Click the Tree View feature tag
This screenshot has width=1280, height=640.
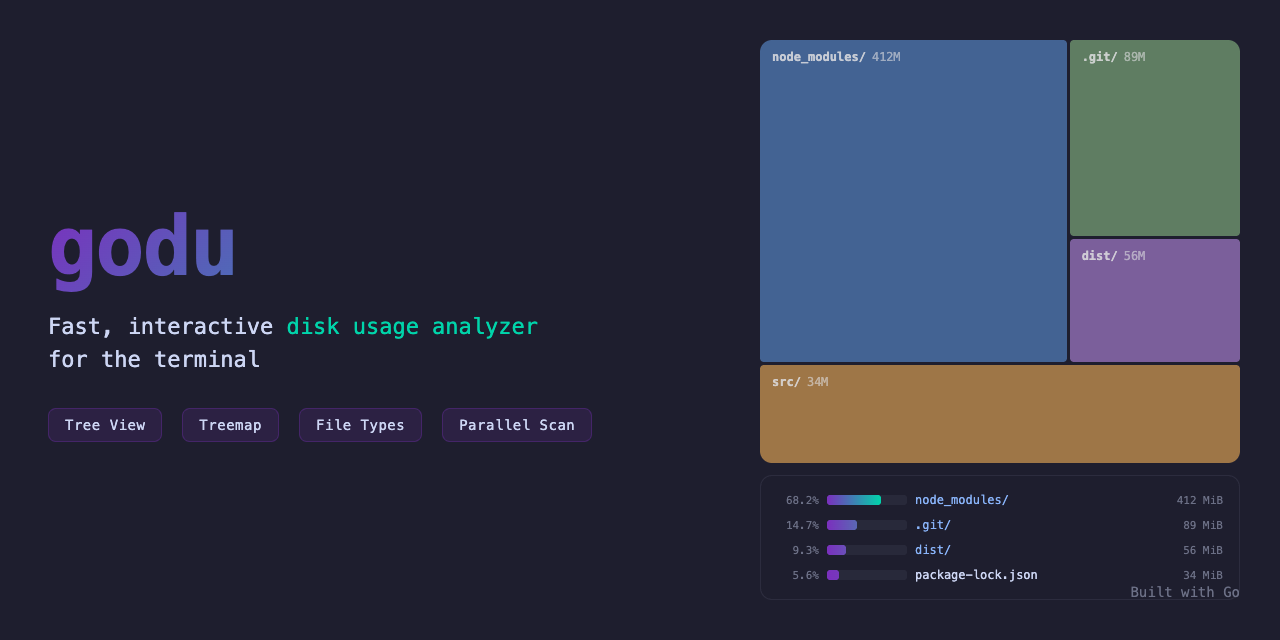click(x=105, y=425)
